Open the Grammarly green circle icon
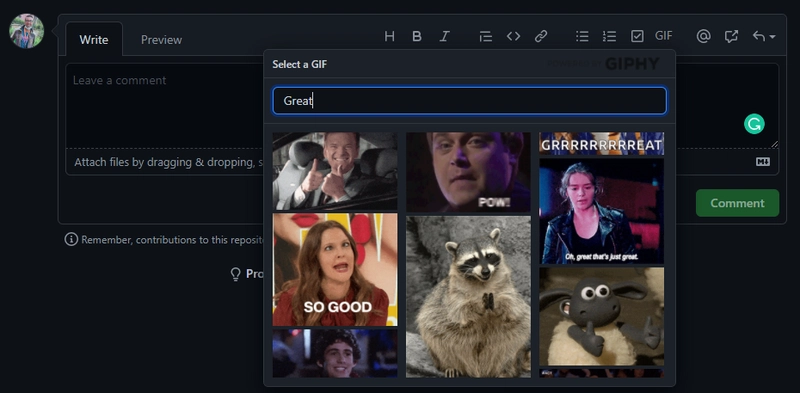 (754, 124)
